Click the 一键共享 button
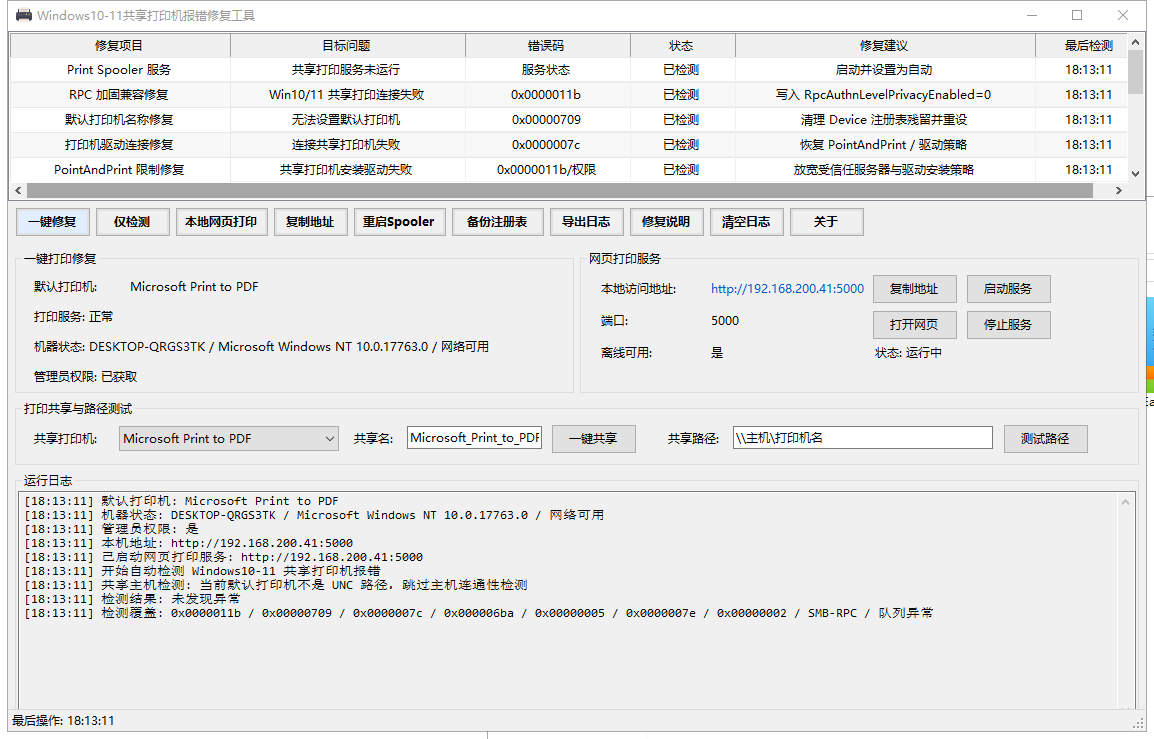Image resolution: width=1154 pixels, height=739 pixels. coord(593,439)
